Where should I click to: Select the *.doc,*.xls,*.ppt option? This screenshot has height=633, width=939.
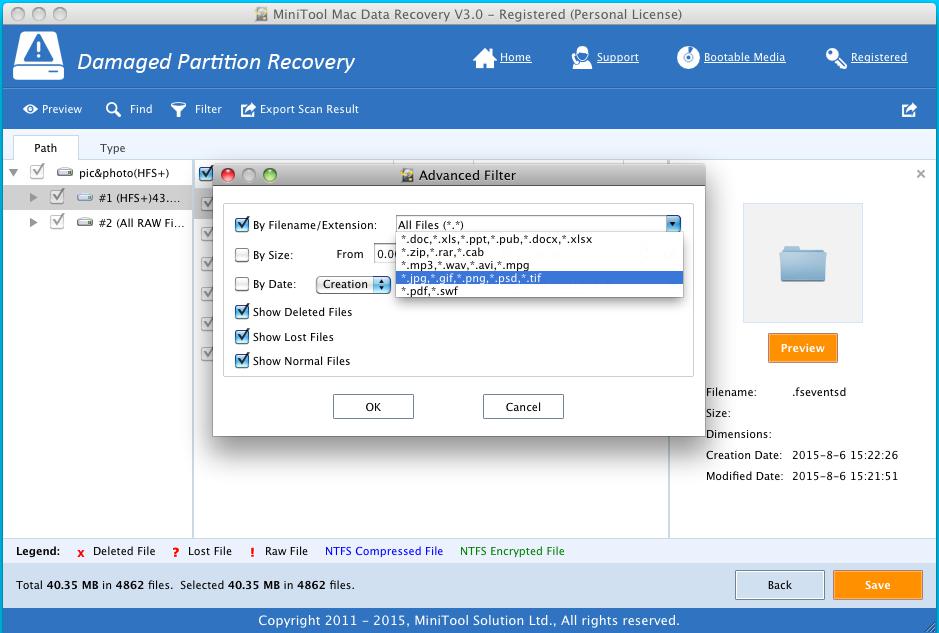[x=539, y=239]
